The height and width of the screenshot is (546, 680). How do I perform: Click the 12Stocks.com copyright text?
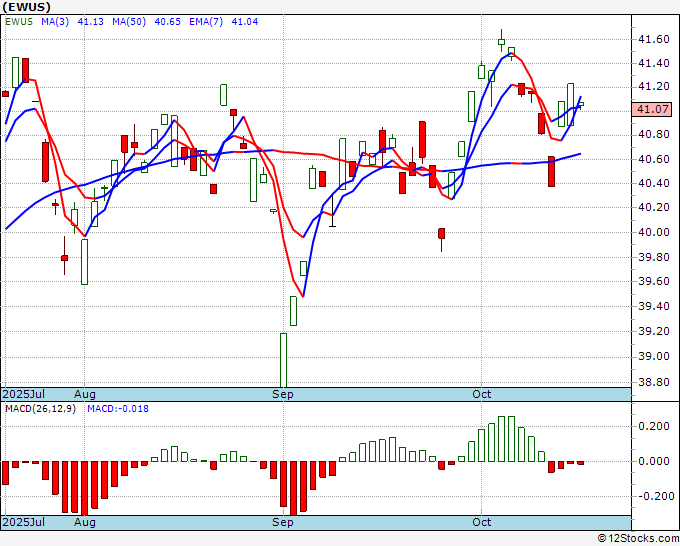pos(638,538)
